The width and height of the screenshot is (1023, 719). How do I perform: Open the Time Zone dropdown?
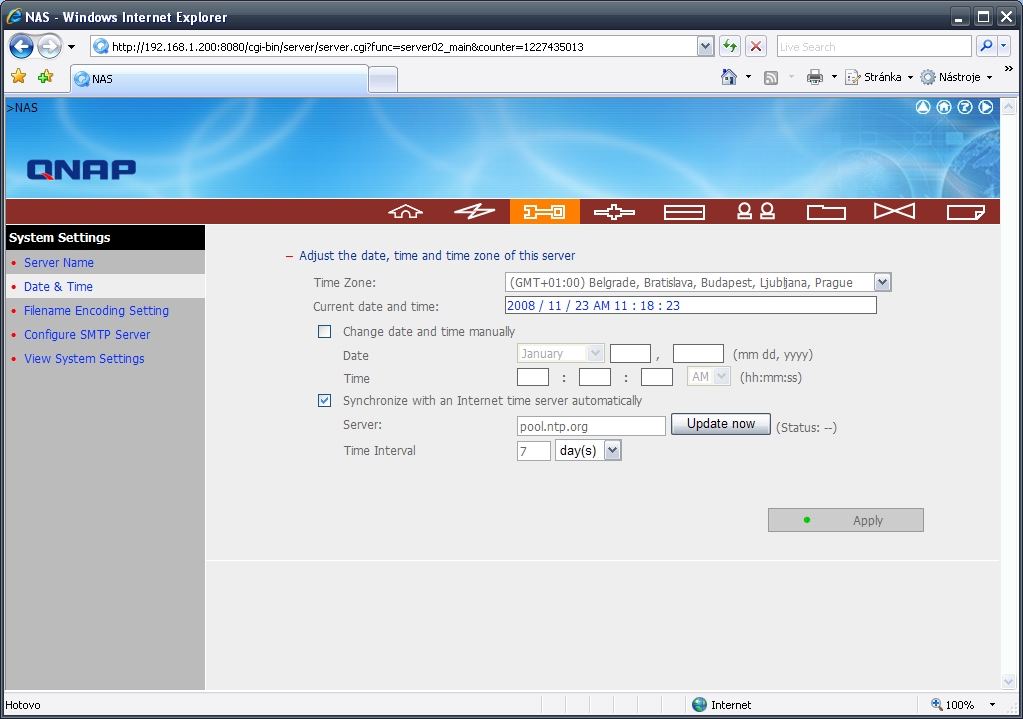[x=882, y=283]
